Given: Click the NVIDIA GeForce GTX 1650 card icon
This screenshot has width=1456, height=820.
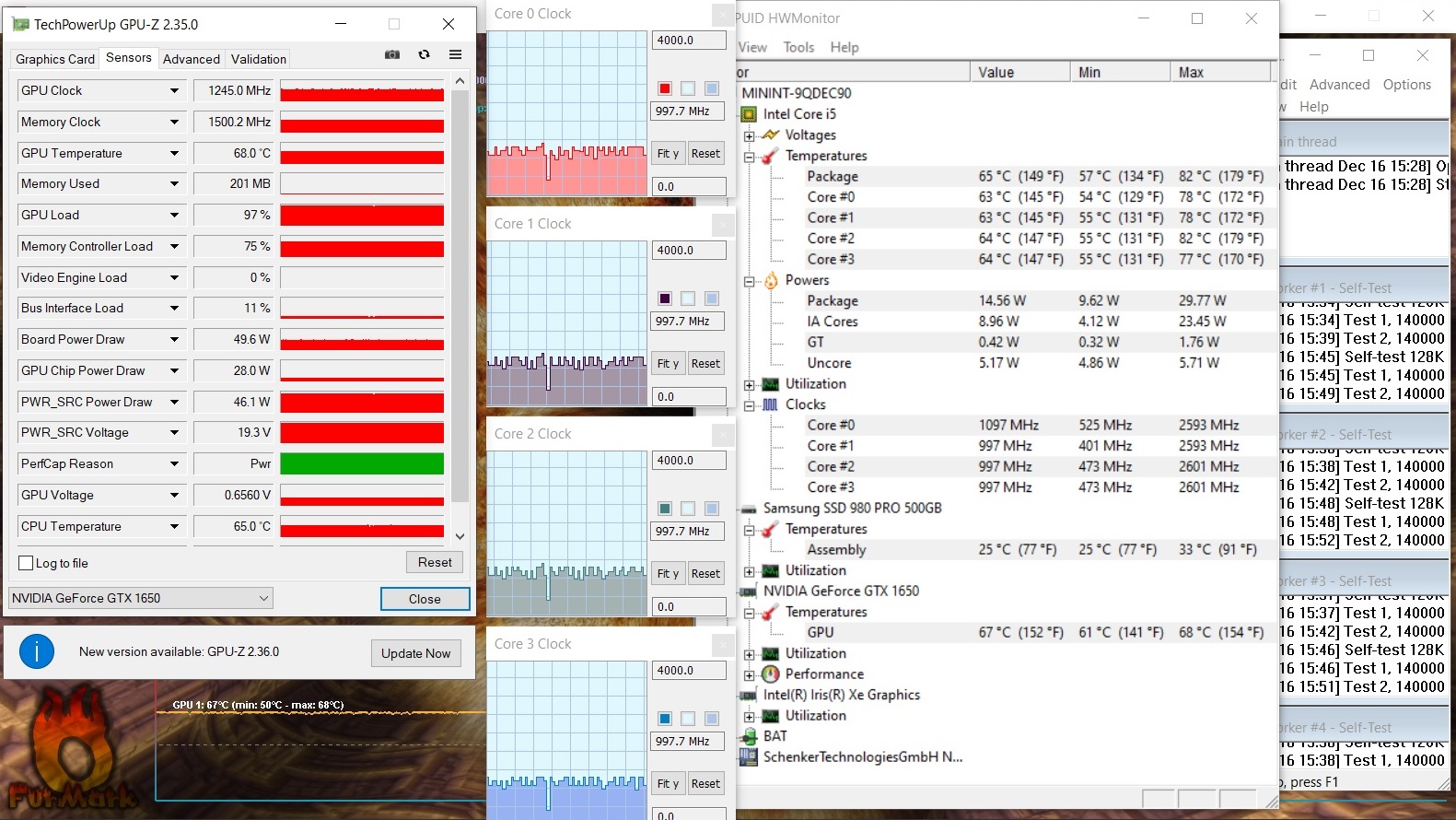Looking at the screenshot, I should pyautogui.click(x=749, y=592).
